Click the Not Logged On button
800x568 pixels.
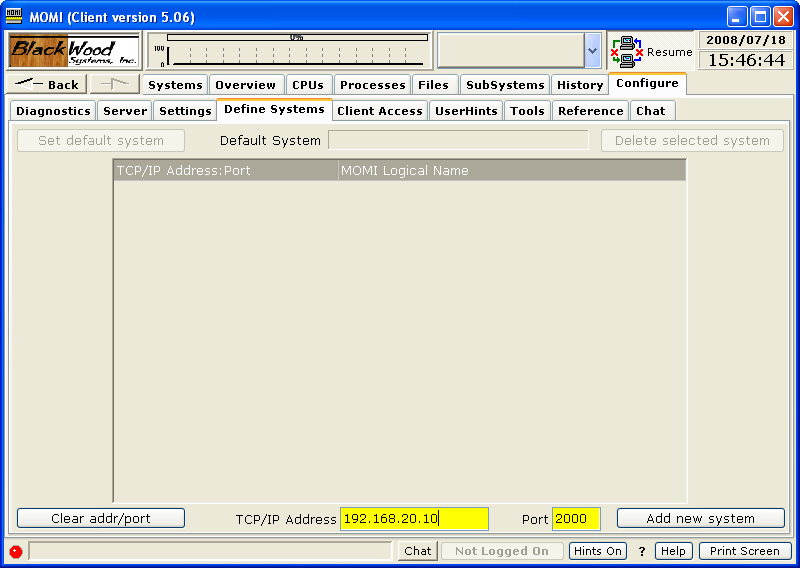(502, 551)
